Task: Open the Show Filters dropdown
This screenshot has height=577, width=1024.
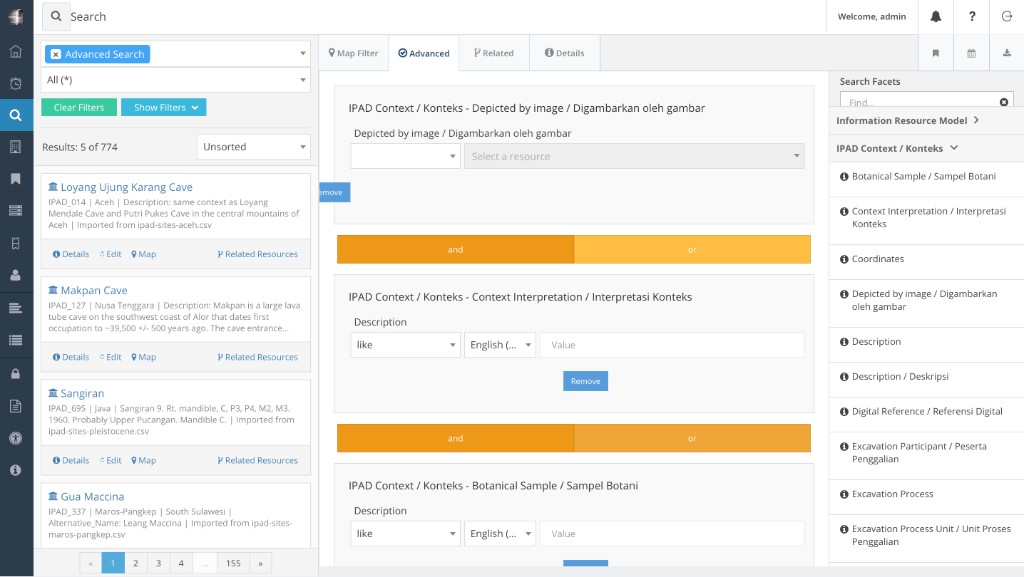Action: (163, 108)
